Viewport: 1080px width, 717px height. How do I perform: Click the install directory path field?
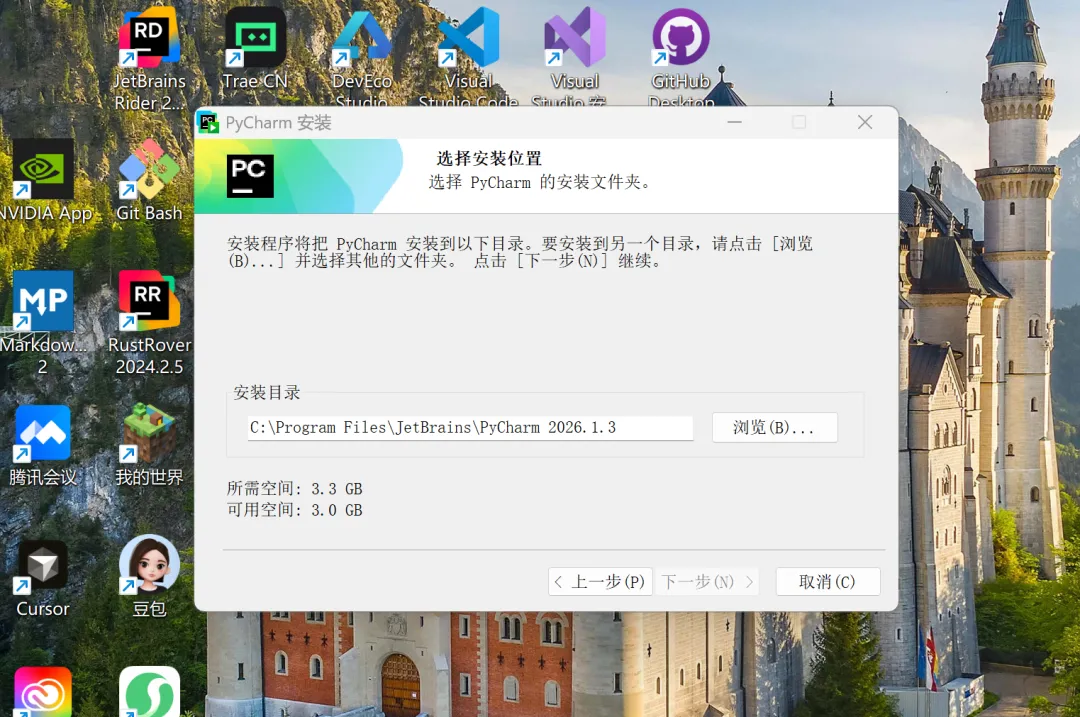pos(470,428)
